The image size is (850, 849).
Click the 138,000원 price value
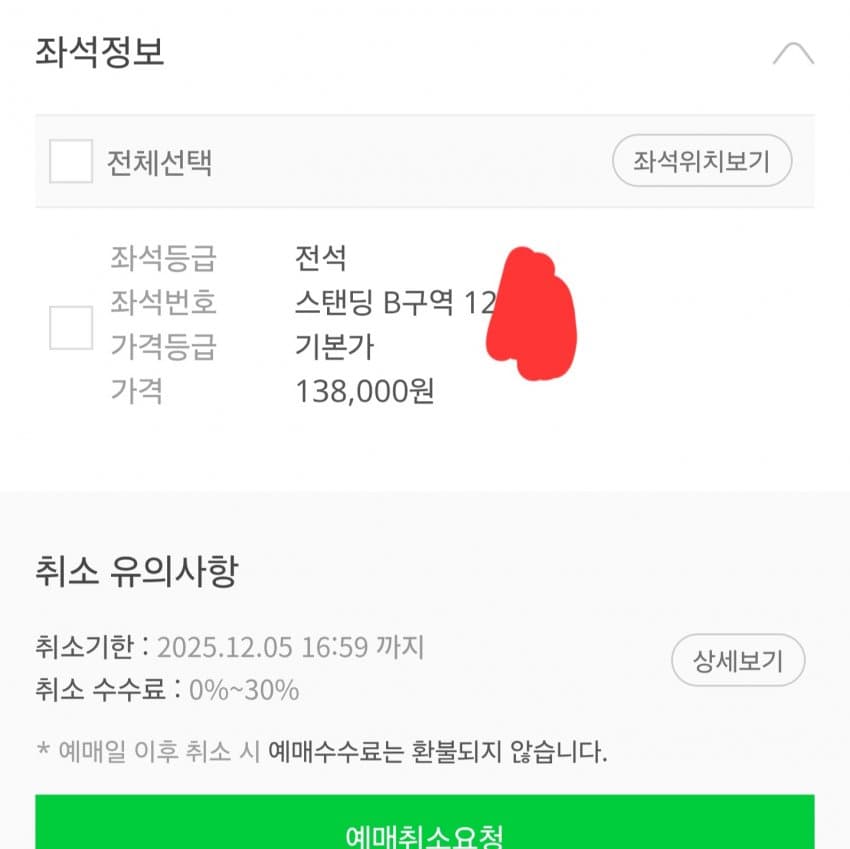click(x=364, y=391)
